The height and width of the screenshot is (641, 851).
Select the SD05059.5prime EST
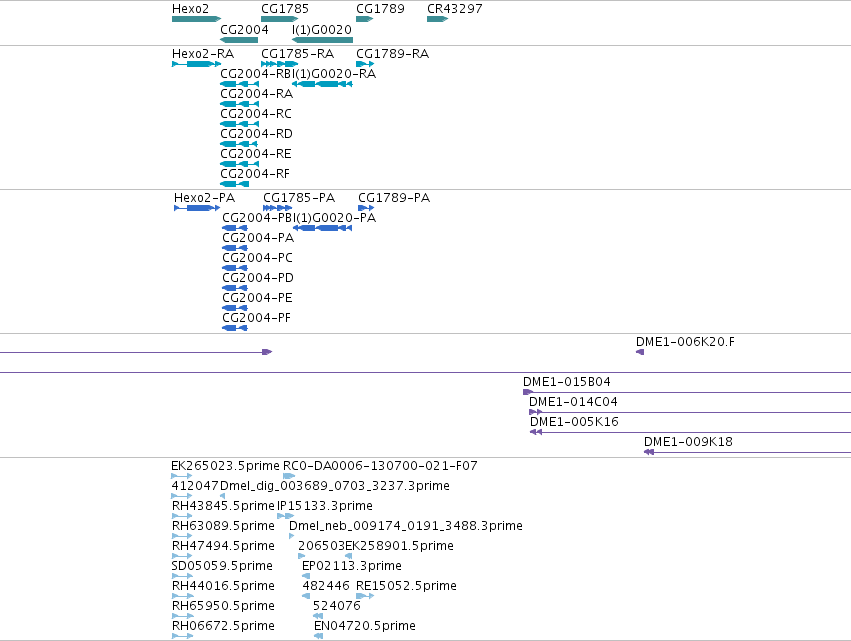(x=182, y=576)
